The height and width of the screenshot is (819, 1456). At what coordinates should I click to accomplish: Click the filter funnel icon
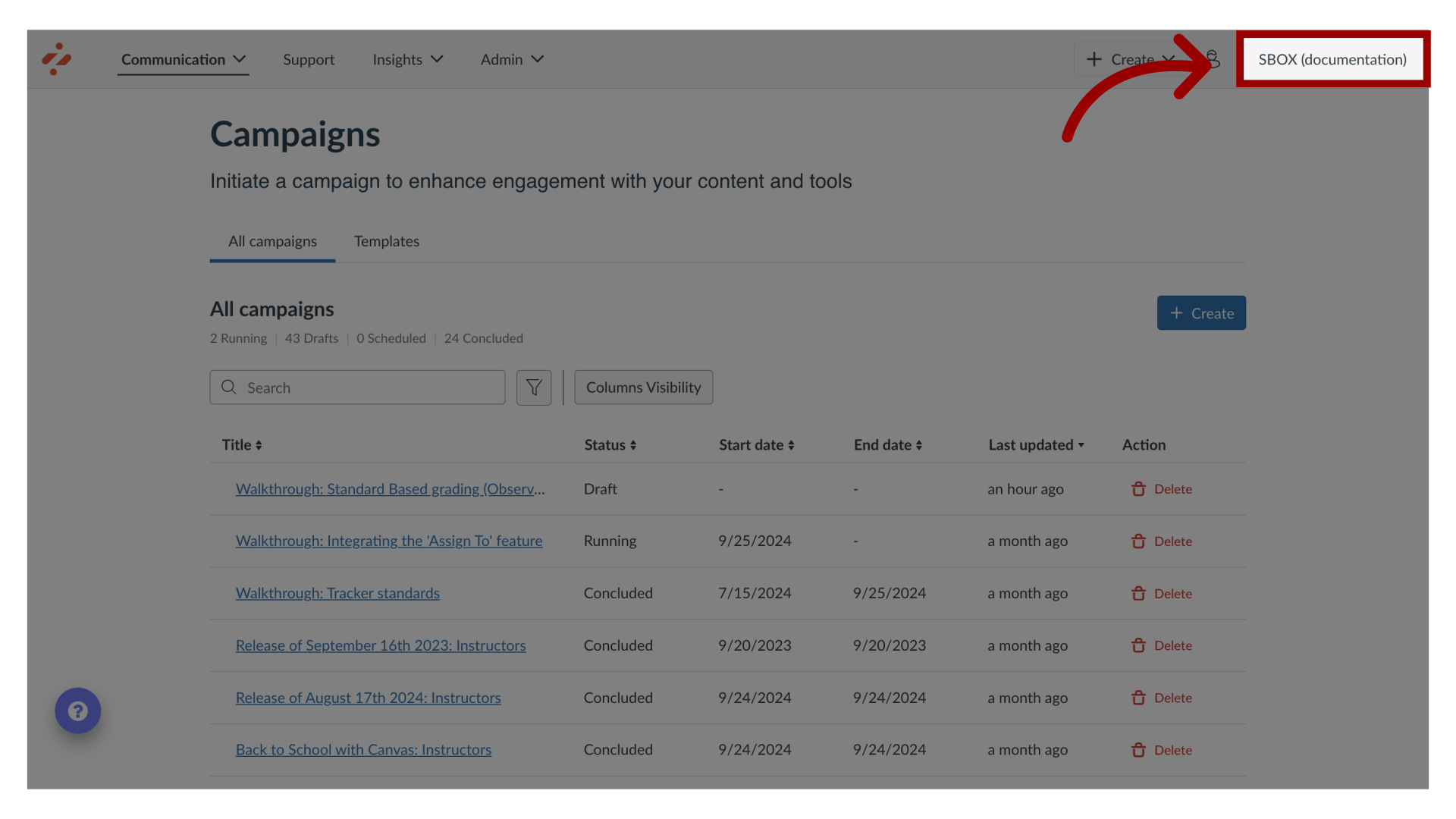pos(534,387)
